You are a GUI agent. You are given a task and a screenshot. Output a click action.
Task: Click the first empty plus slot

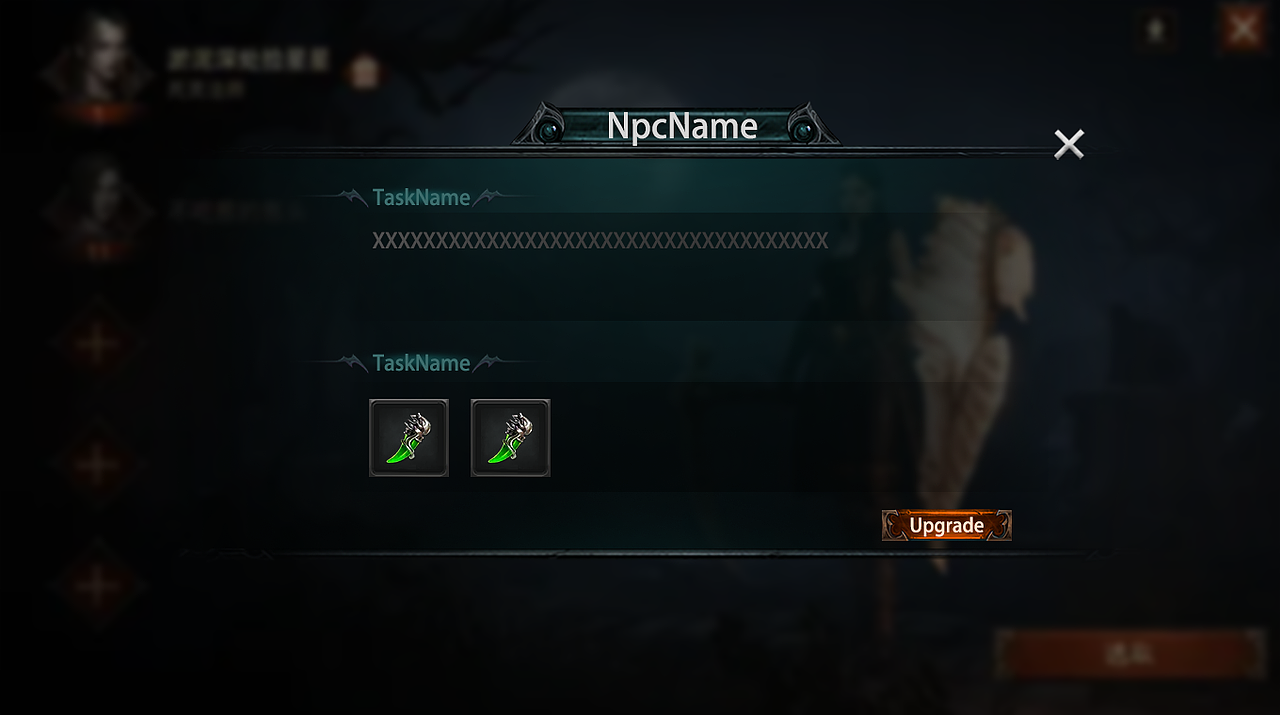tap(97, 343)
